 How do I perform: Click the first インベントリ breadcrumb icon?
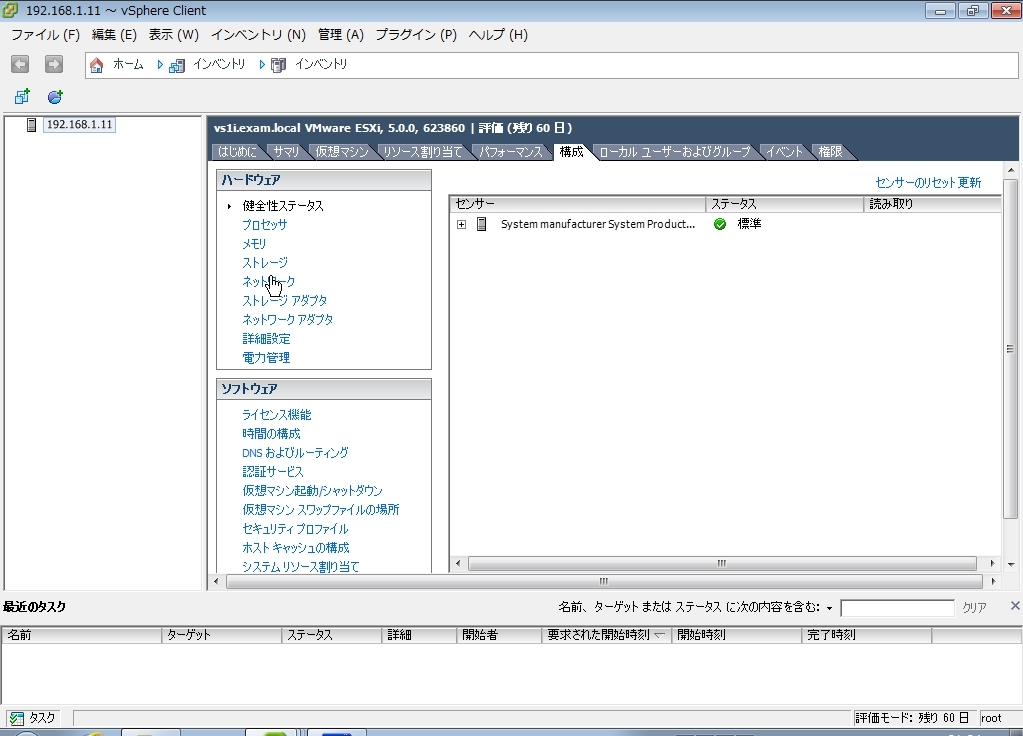point(177,65)
